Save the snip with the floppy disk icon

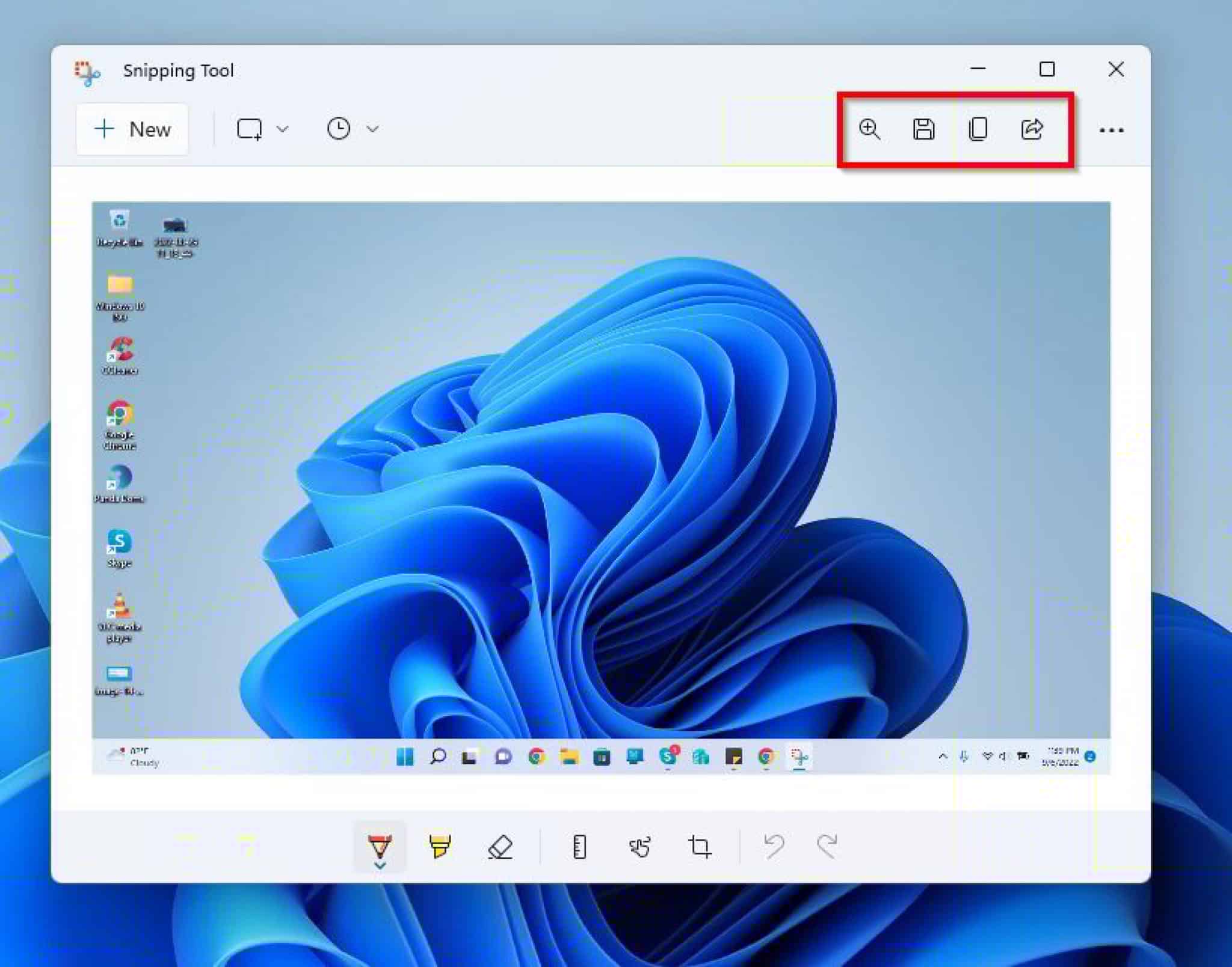coord(924,129)
